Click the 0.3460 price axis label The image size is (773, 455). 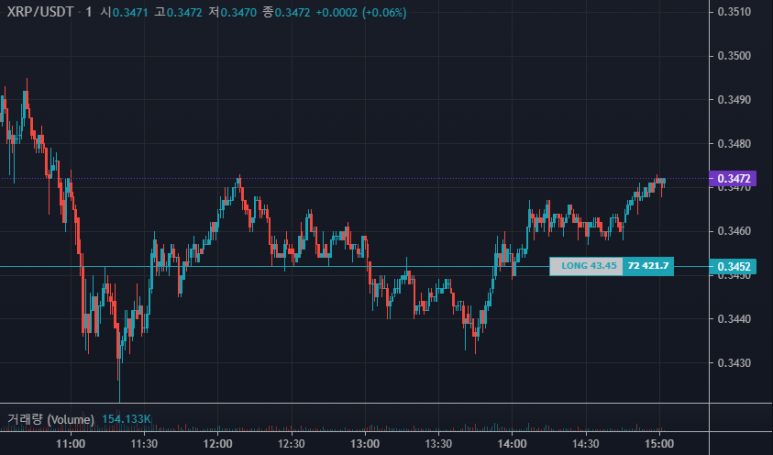pos(734,231)
